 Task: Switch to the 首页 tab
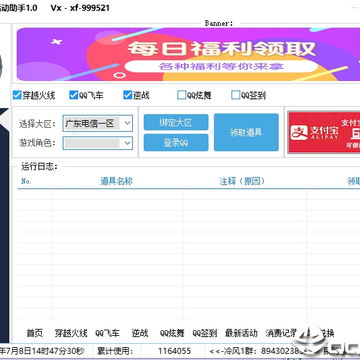click(x=35, y=333)
